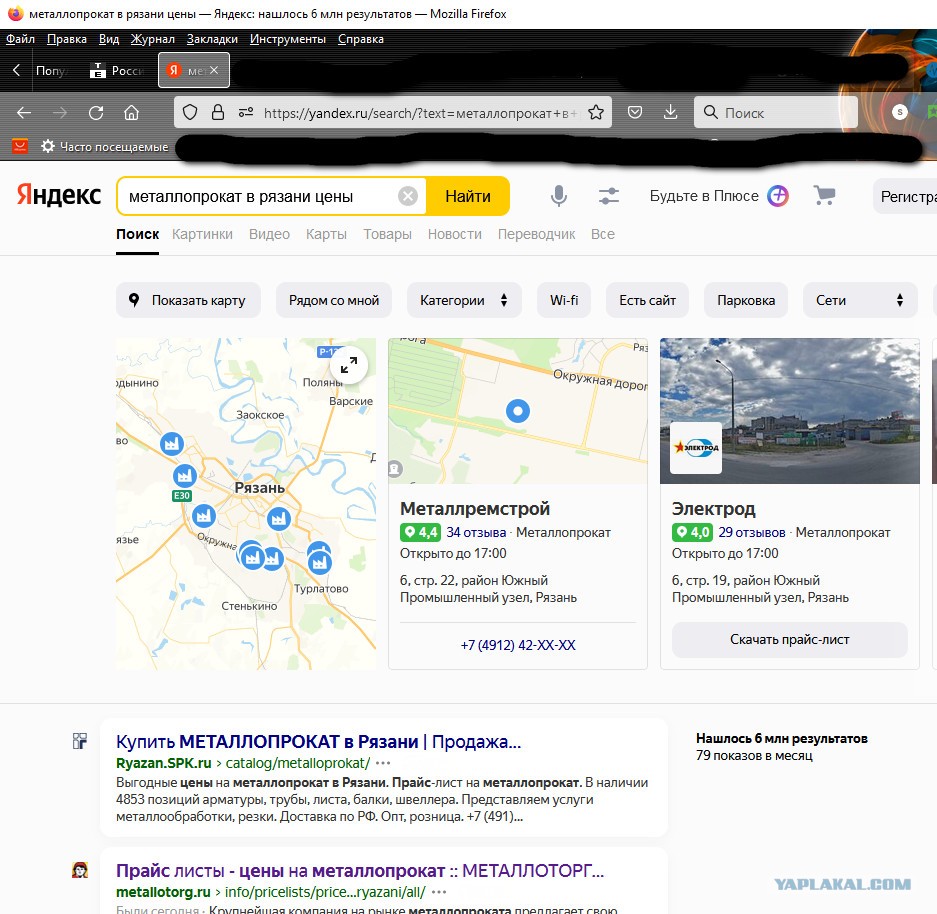This screenshot has height=914, width=937.
Task: Open Купить МЕТАЛЛОПРОКАТ в Рязани result
Action: (x=319, y=741)
